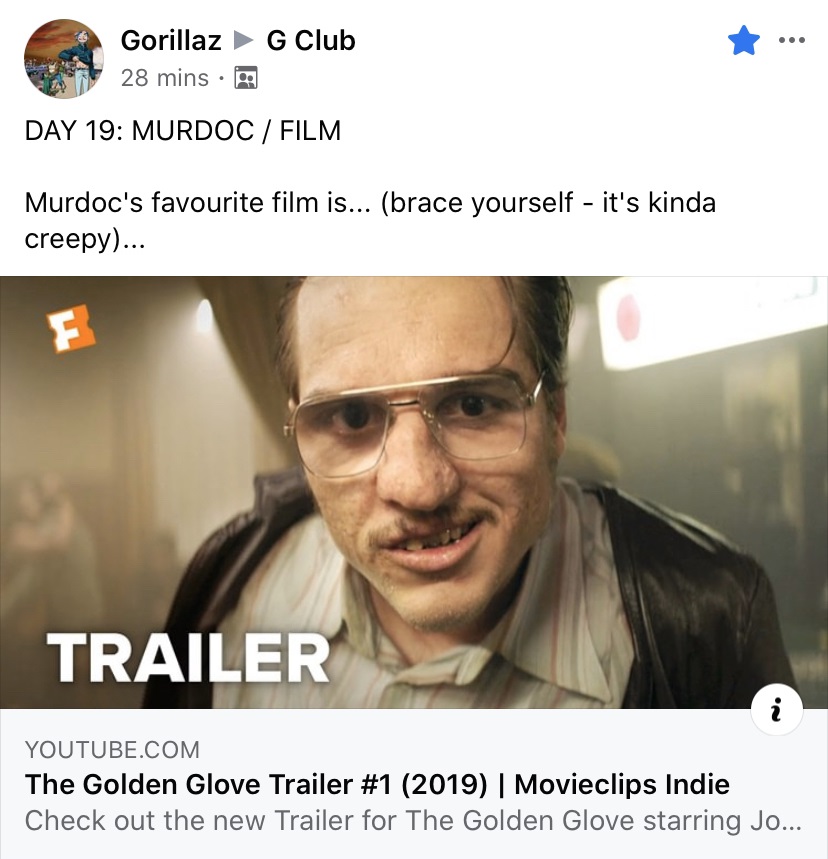
Task: Click the "28 mins" post timestamp
Action: 165,78
